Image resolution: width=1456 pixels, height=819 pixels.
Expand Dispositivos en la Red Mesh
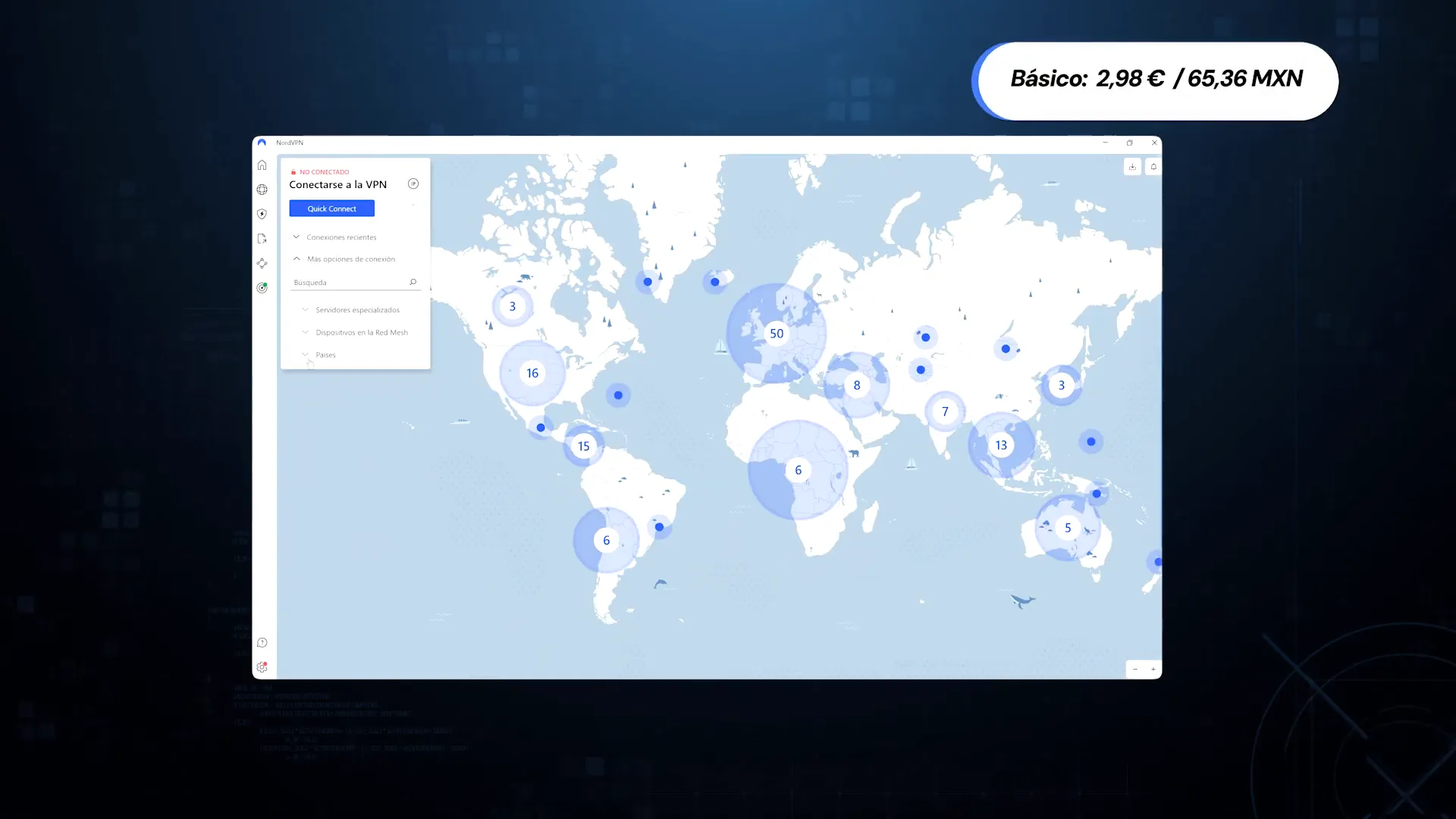click(355, 333)
